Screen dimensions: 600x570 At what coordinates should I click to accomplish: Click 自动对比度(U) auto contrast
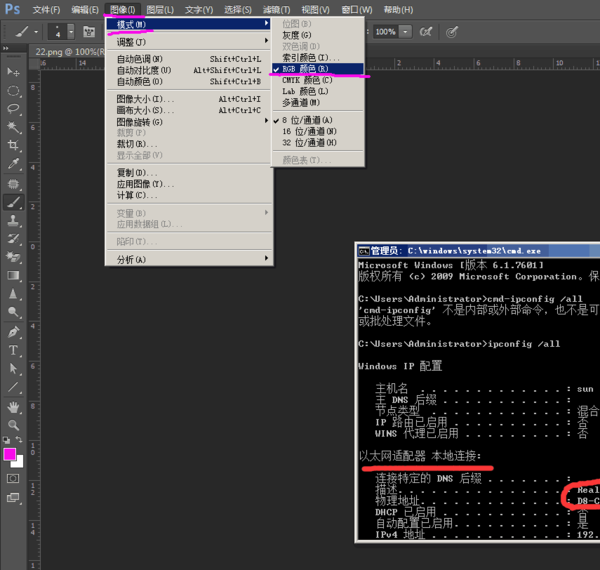coord(189,70)
